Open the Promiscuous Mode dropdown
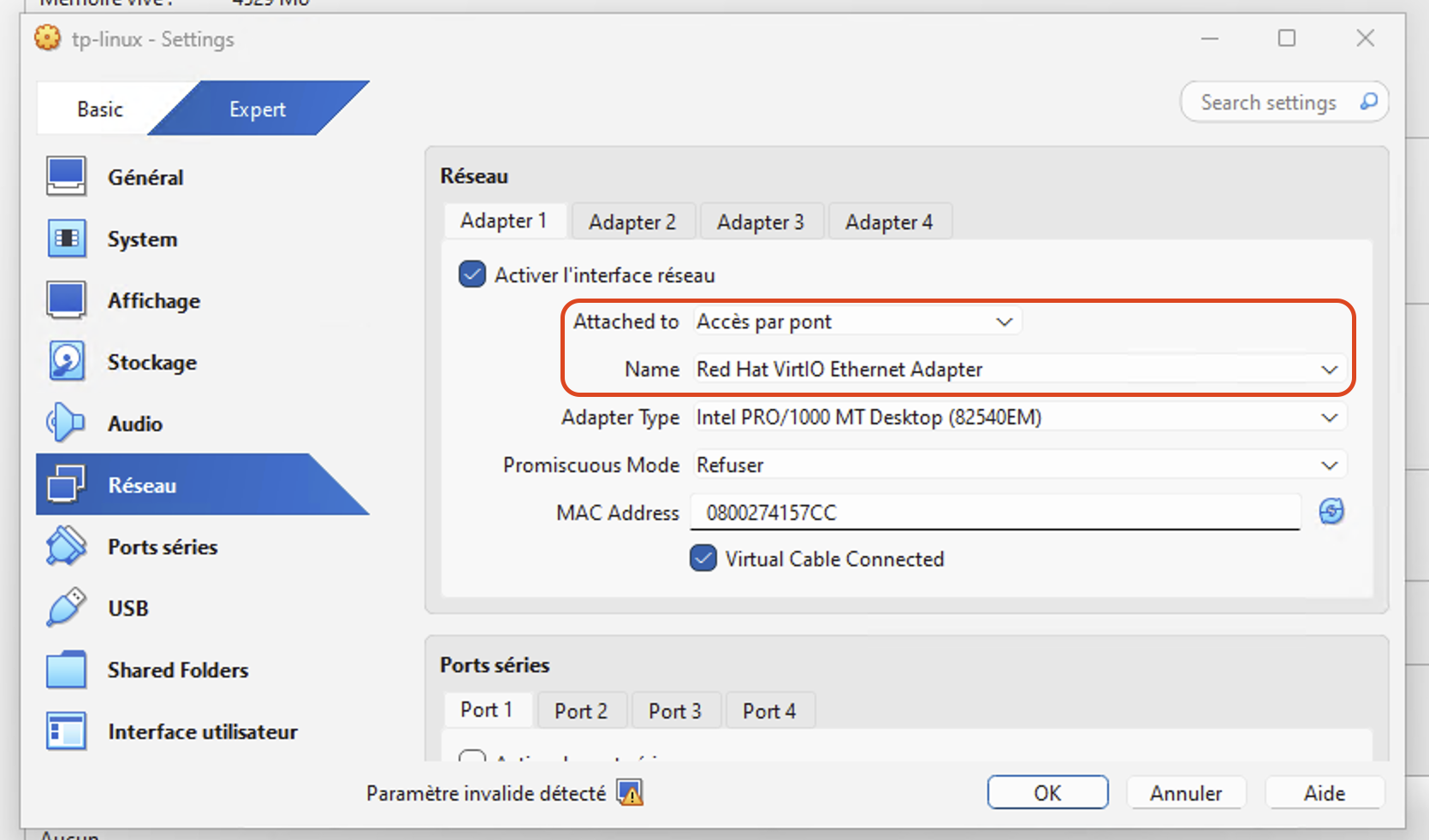 [x=1018, y=465]
